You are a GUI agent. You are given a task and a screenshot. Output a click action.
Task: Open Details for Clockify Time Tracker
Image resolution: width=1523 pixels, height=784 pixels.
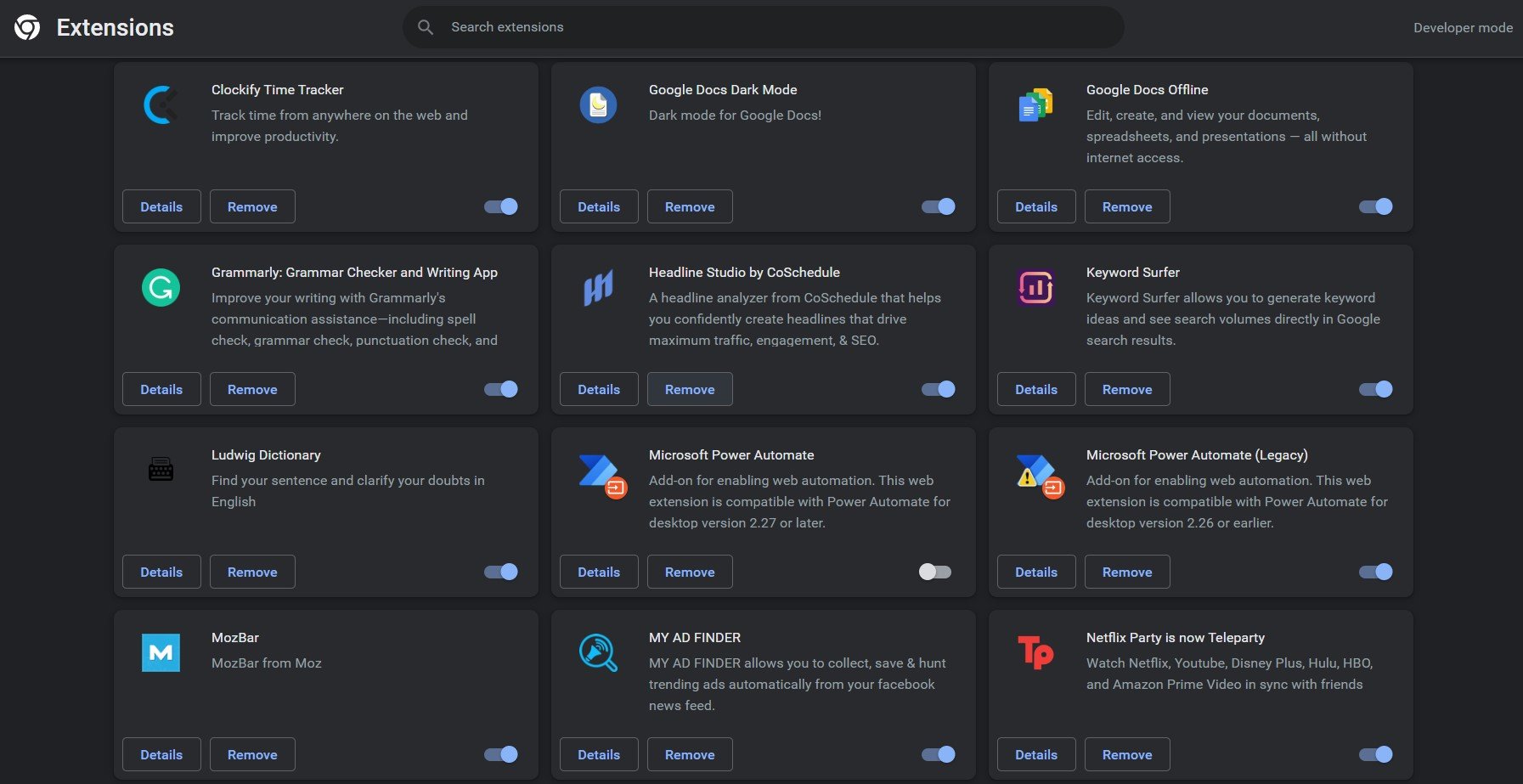pos(161,206)
